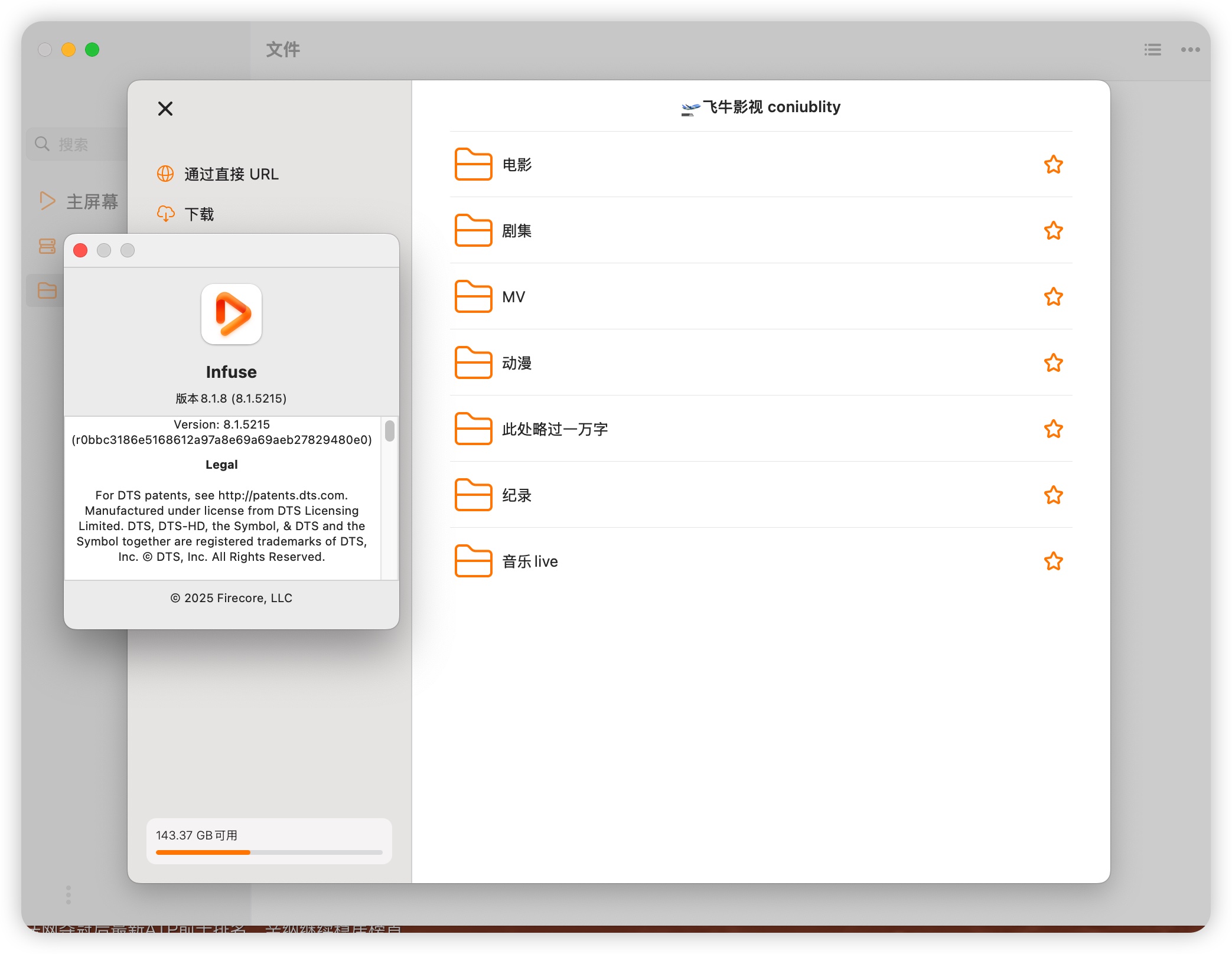Click the 文件 title in the main window
Image resolution: width=1232 pixels, height=954 pixels.
pyautogui.click(x=283, y=50)
